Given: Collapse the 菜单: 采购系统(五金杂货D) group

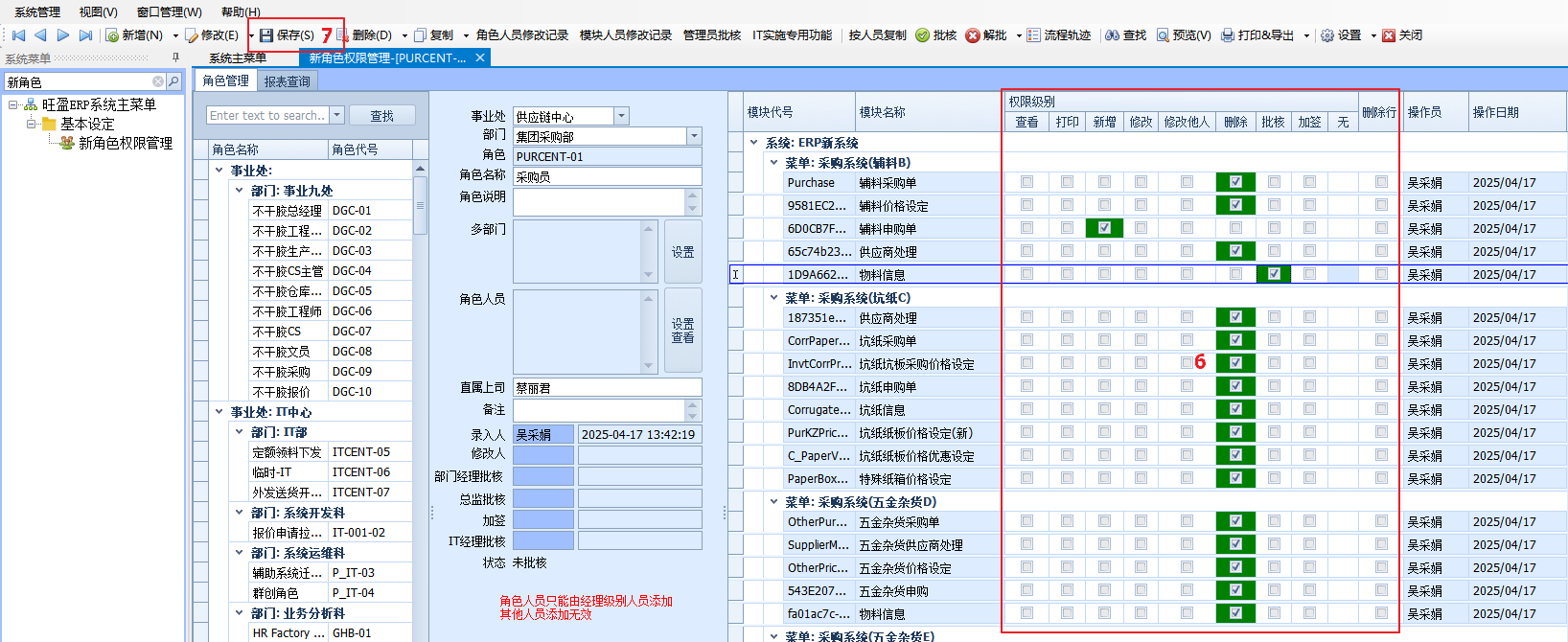Looking at the screenshot, I should click(773, 501).
